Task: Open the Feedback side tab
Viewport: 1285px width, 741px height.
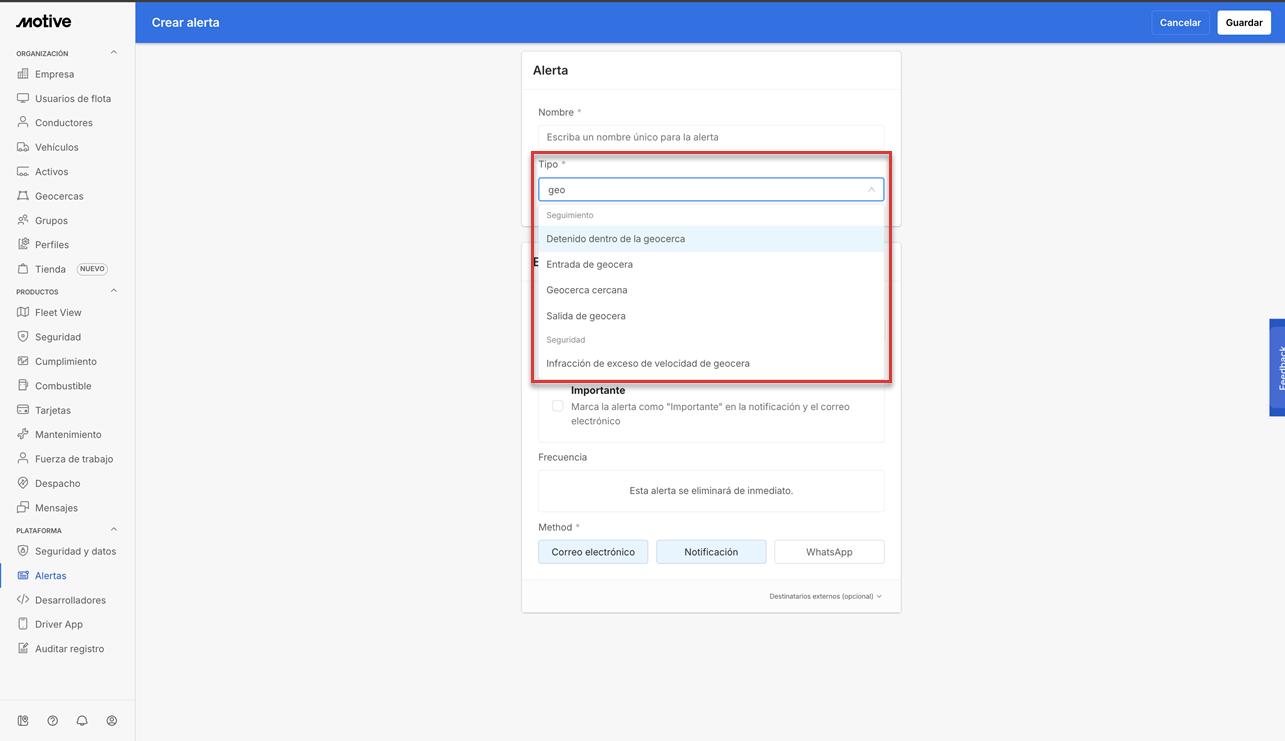Action: tap(1277, 367)
